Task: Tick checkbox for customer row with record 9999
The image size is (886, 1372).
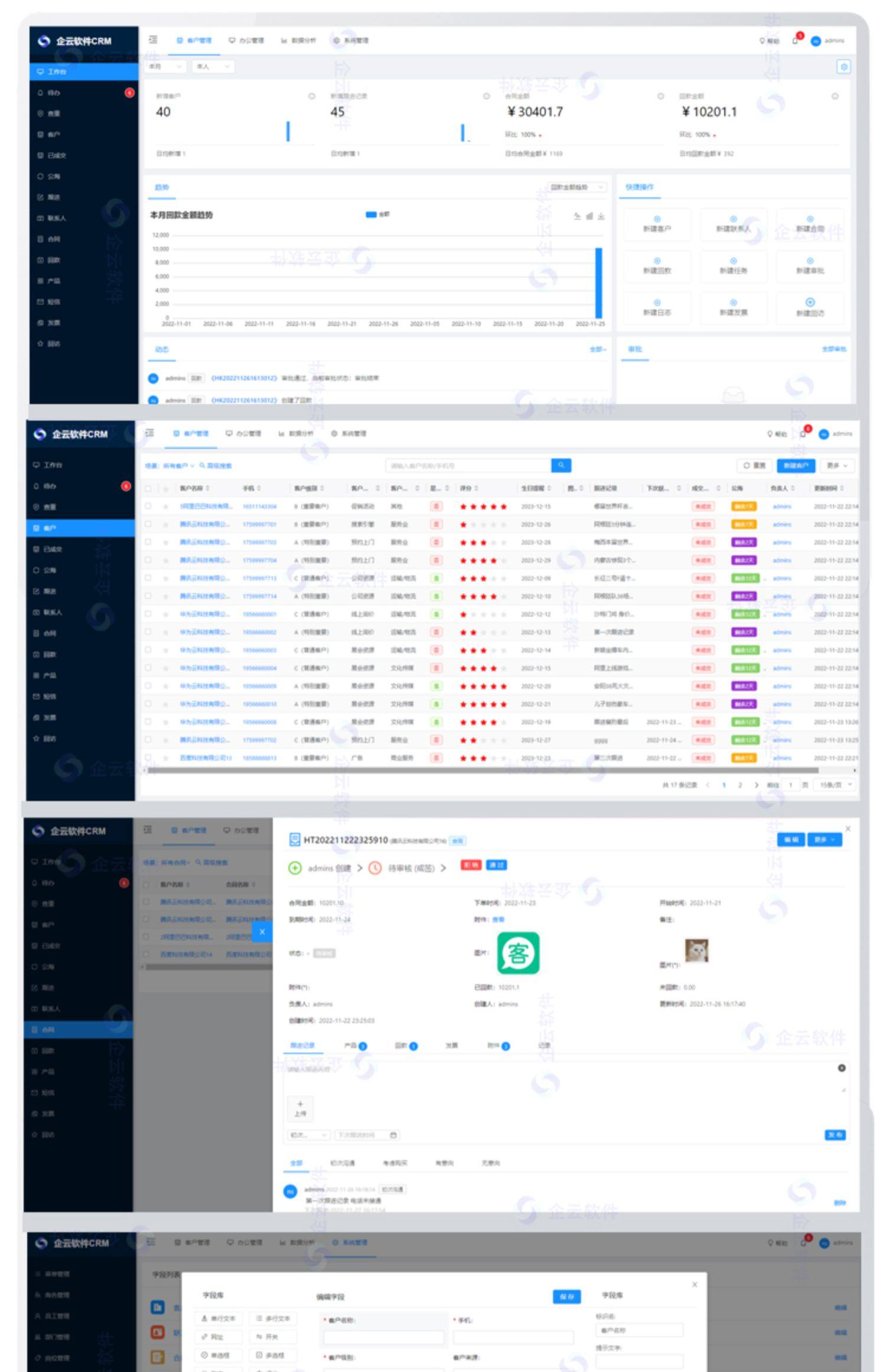Action: pos(148,740)
